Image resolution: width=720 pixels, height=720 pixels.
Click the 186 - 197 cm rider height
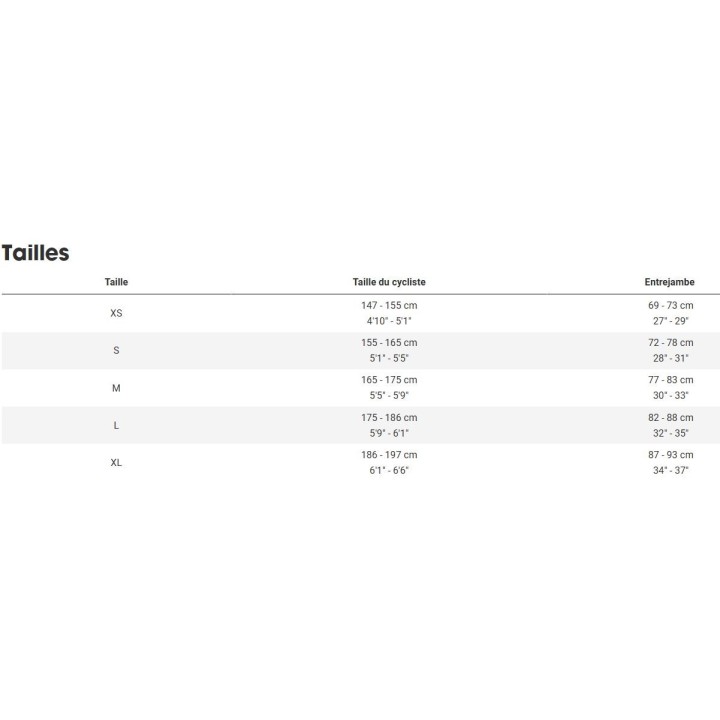(389, 455)
